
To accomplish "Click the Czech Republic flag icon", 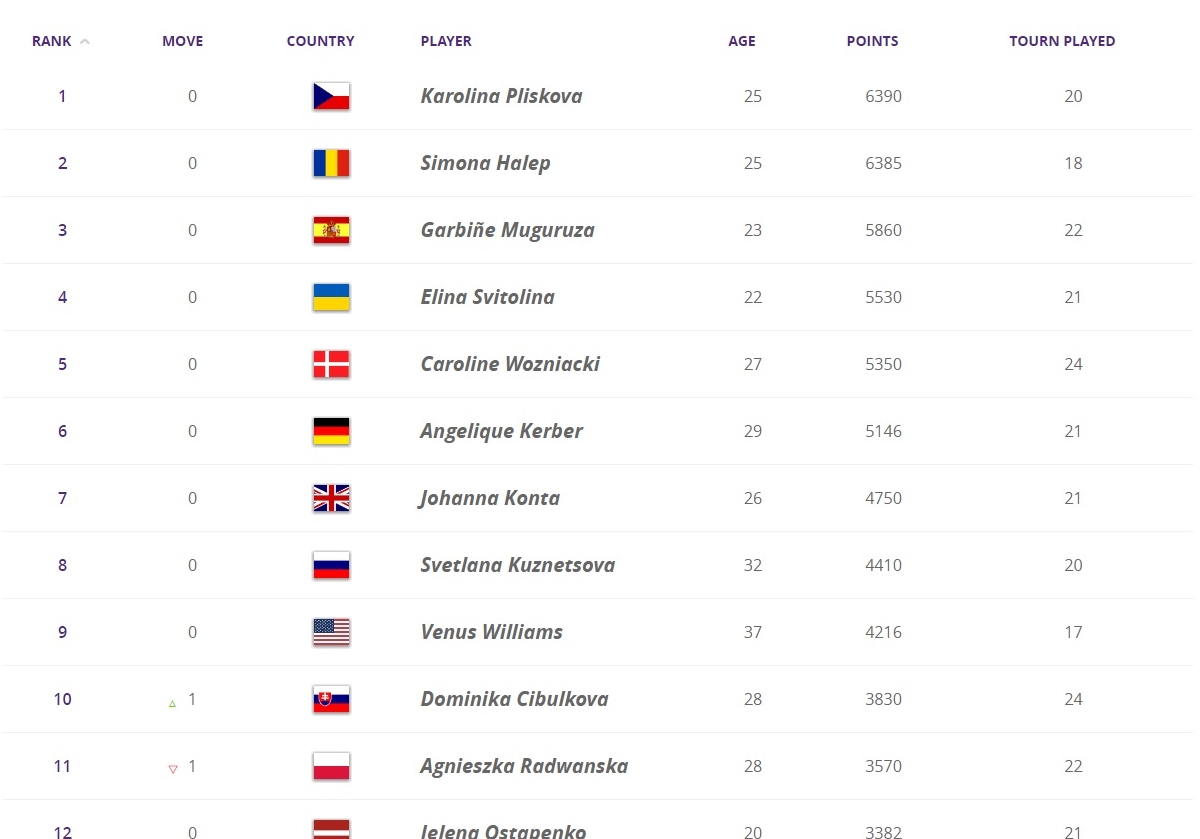I will (x=331, y=97).
